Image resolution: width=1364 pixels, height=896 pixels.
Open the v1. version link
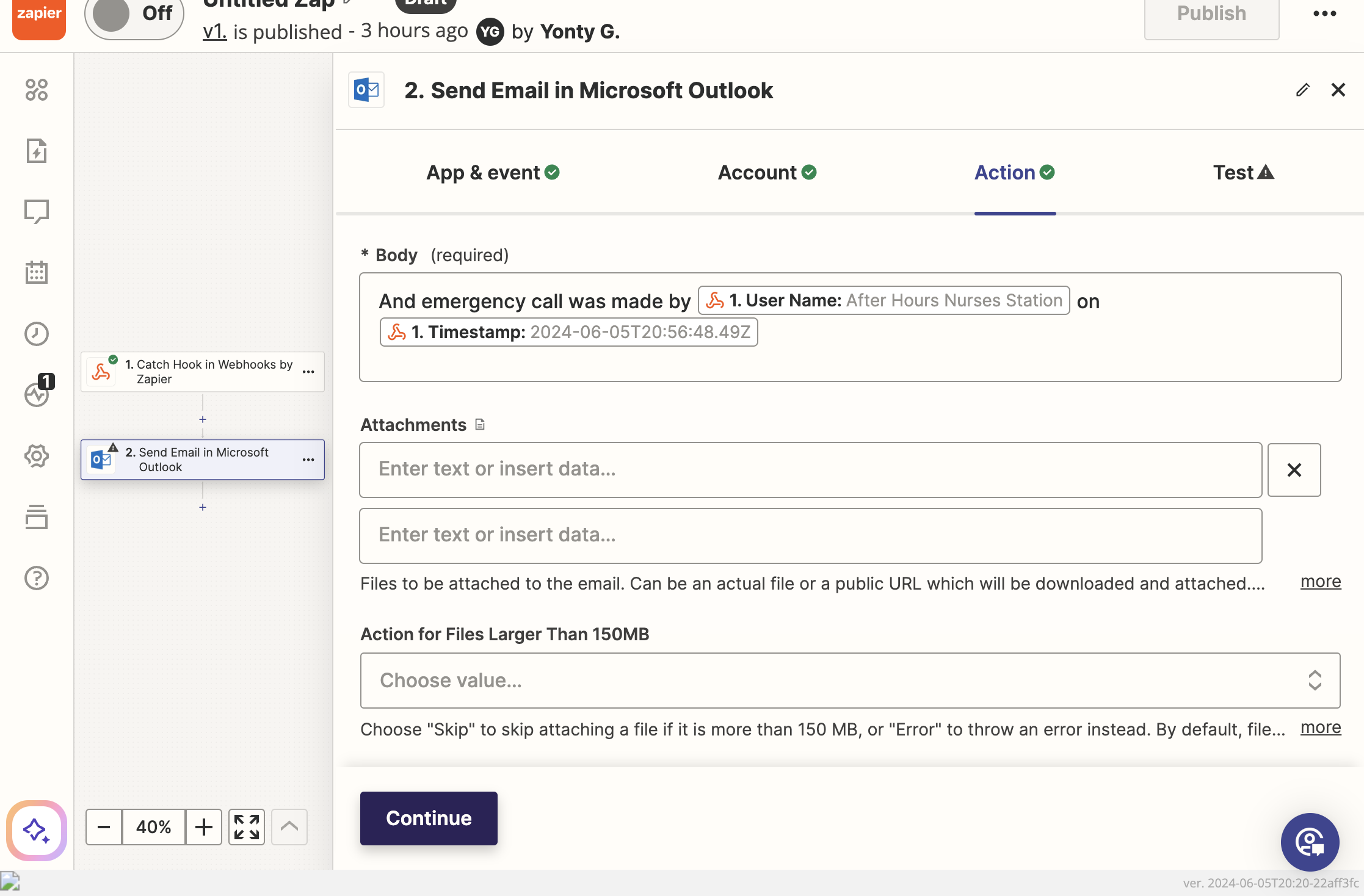214,31
